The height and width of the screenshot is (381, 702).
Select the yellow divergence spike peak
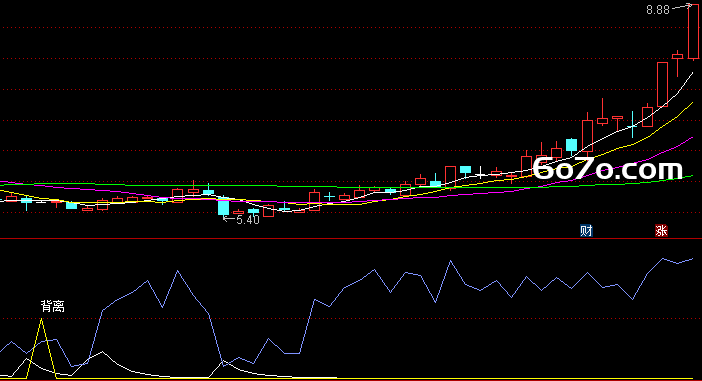[x=42, y=320]
